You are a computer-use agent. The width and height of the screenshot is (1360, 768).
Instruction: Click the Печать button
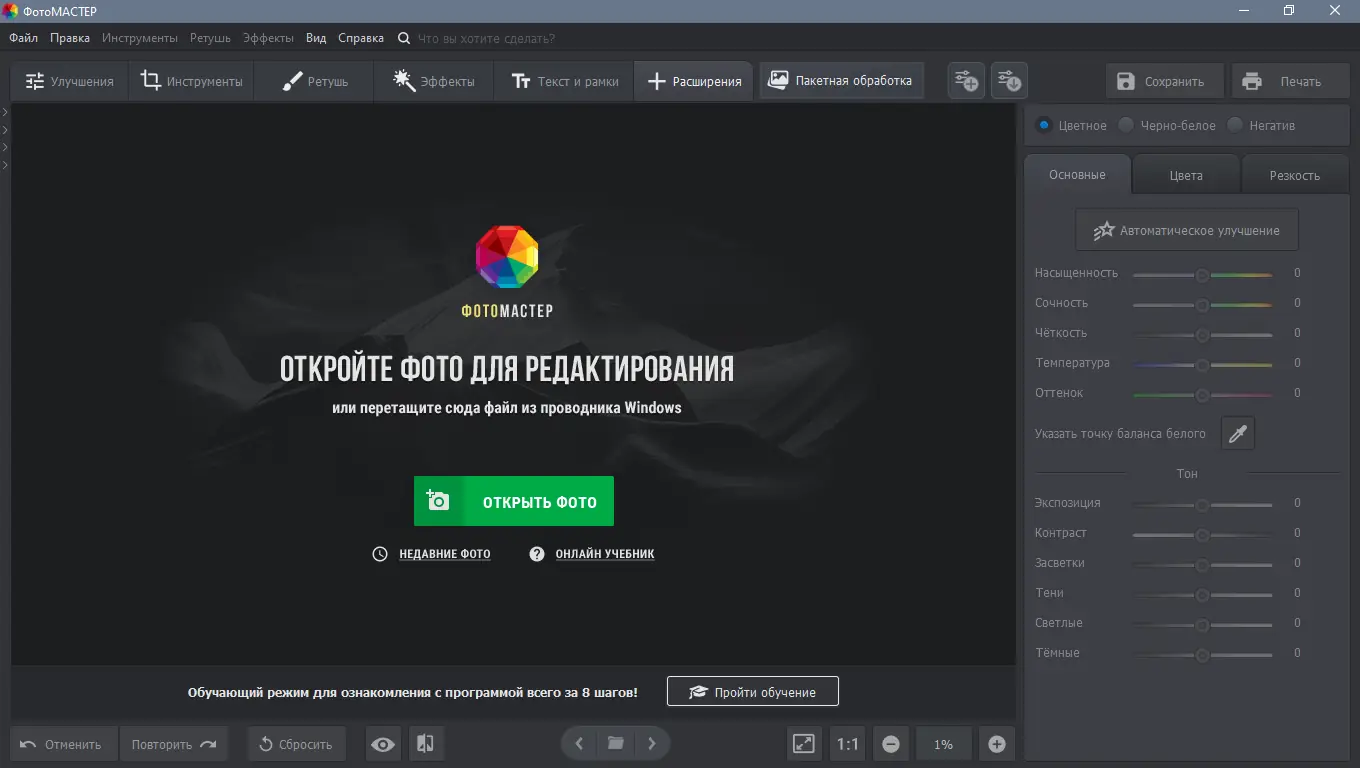(1290, 81)
